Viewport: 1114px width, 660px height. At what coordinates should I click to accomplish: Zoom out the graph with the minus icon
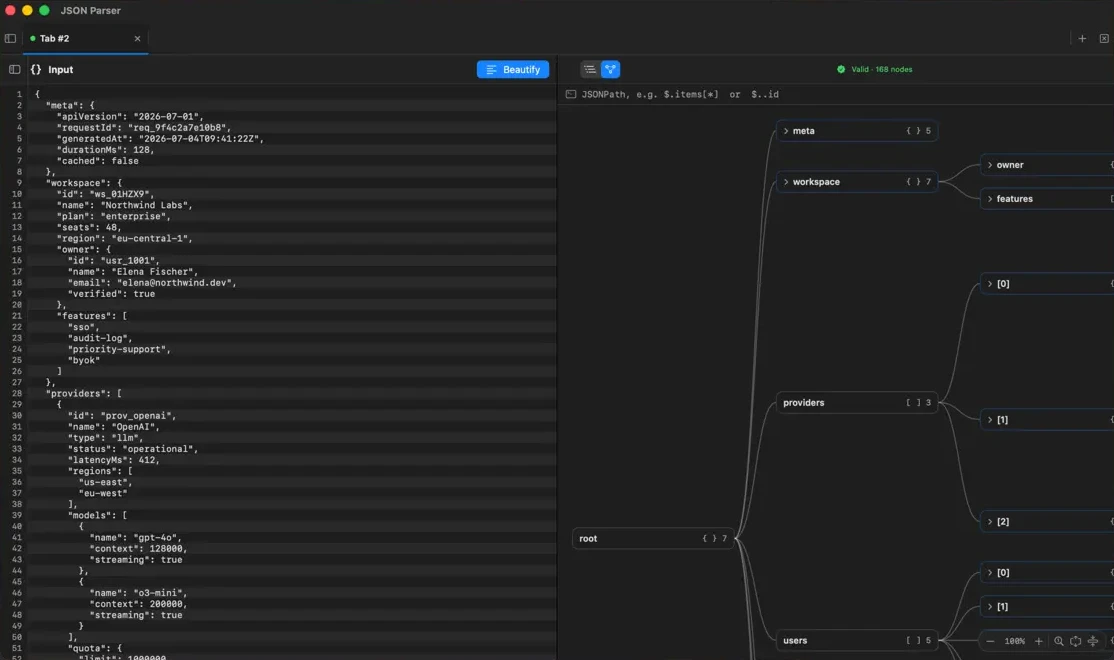[990, 642]
